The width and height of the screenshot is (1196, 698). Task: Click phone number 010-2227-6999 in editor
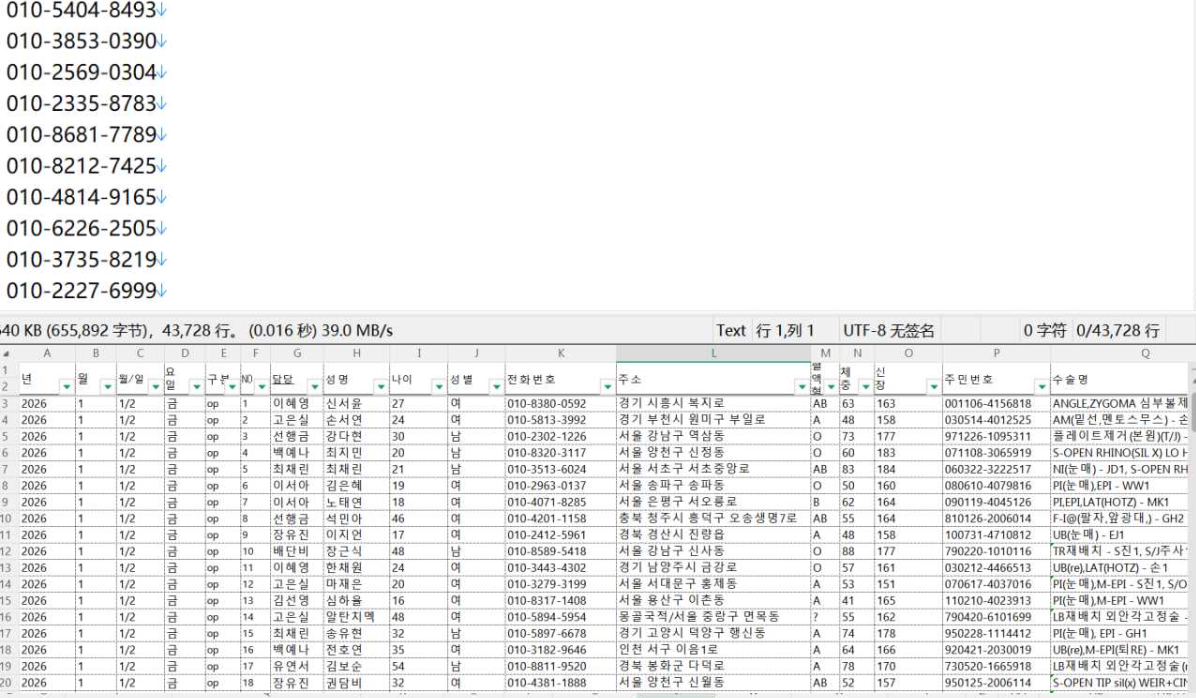pos(82,291)
